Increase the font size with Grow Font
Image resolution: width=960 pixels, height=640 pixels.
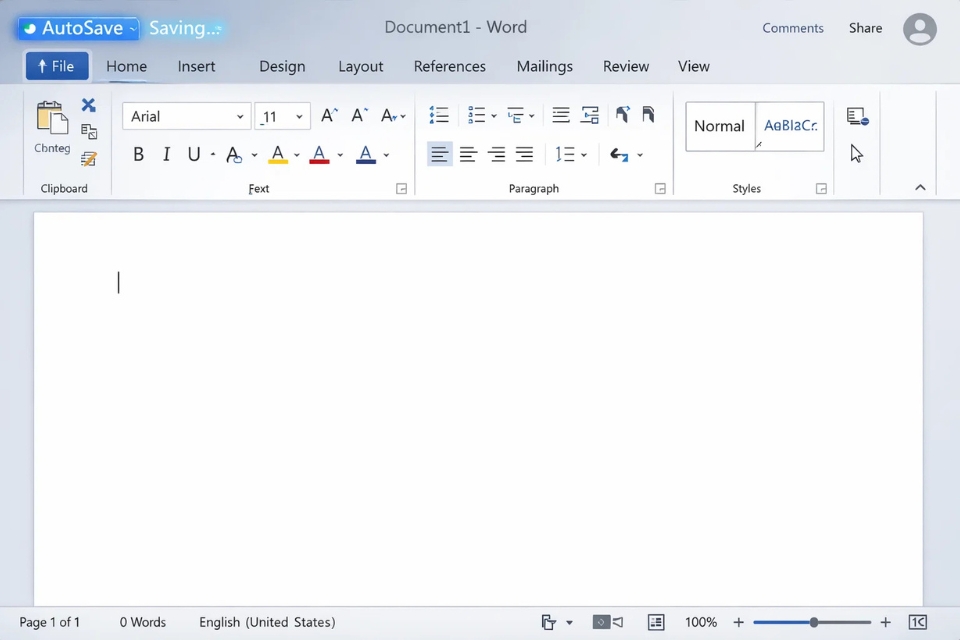pyautogui.click(x=328, y=114)
